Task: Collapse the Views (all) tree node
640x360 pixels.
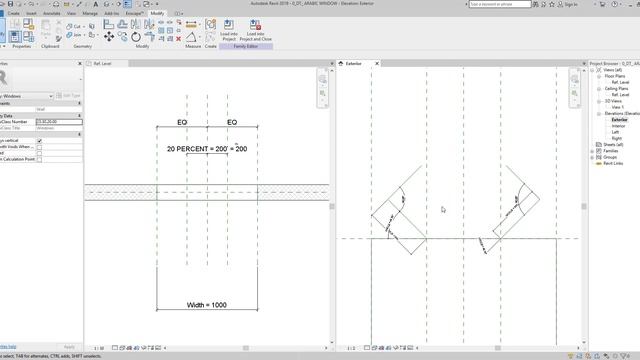Action: point(592,70)
